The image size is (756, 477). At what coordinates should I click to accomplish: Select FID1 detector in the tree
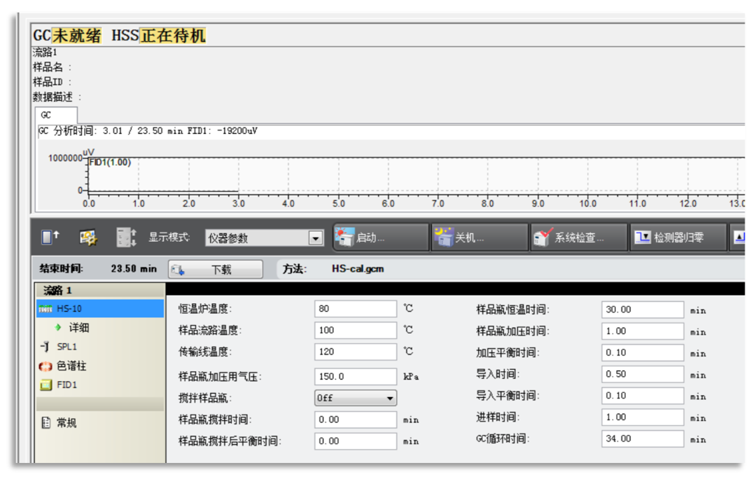tap(67, 384)
